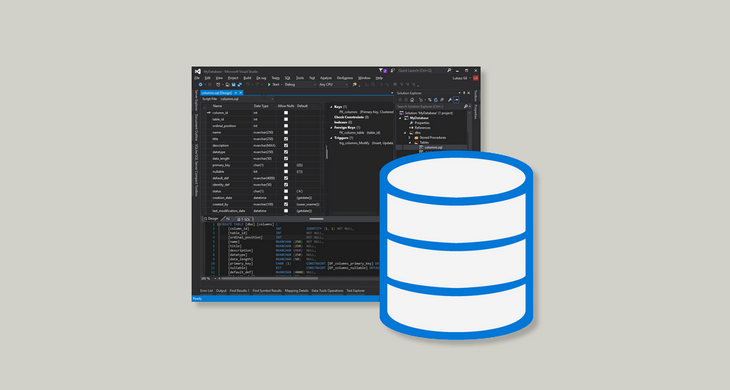Open the Find Symbol Results tab
Screen dimensions: 730x390
click(267, 291)
